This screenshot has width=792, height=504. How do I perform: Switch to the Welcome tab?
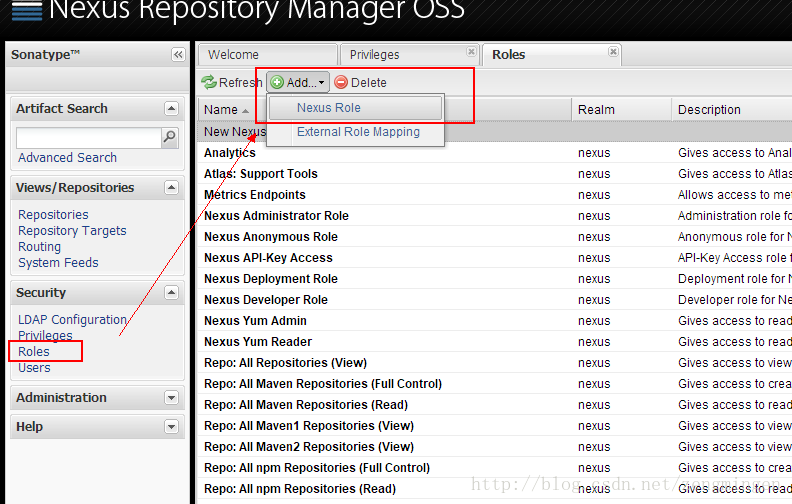[x=268, y=55]
